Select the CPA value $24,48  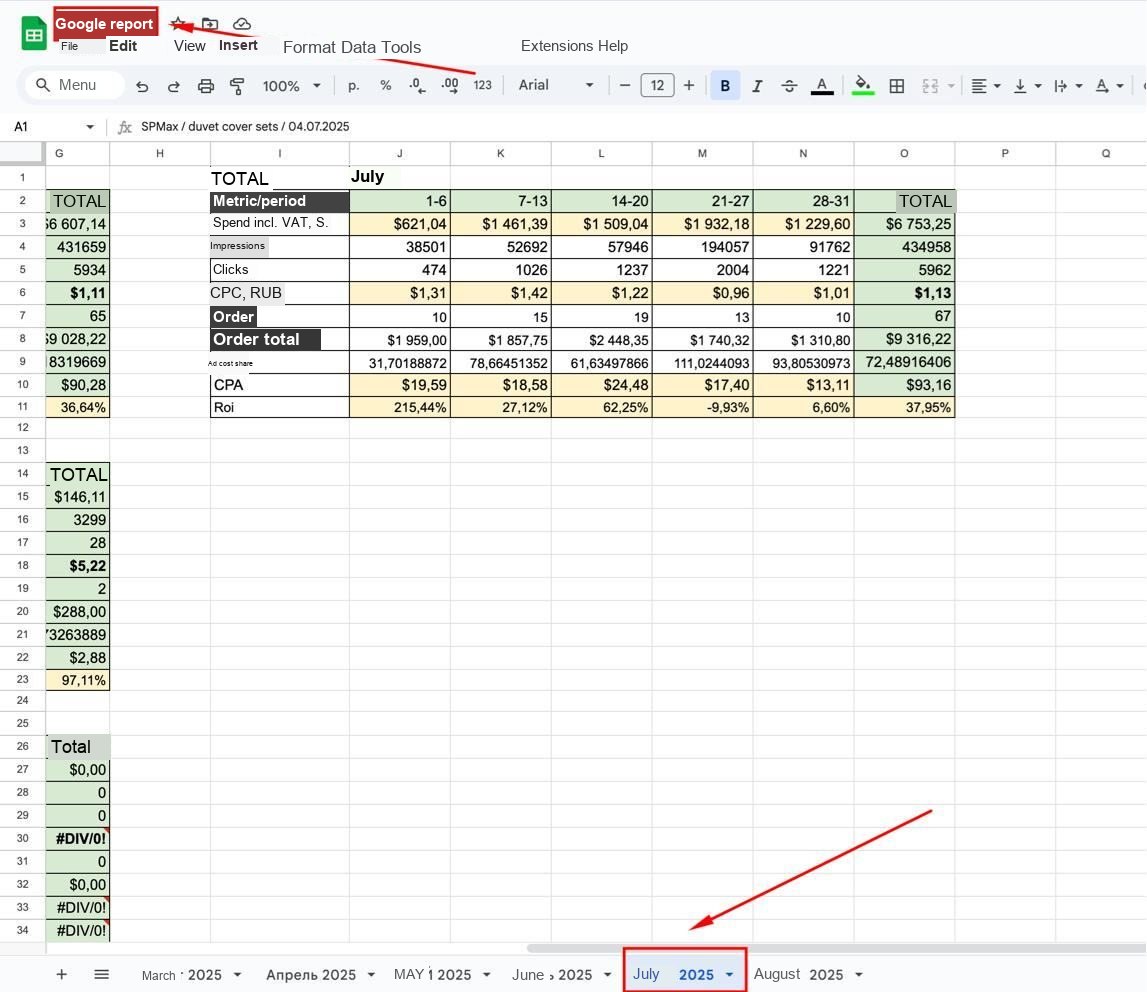(601, 385)
